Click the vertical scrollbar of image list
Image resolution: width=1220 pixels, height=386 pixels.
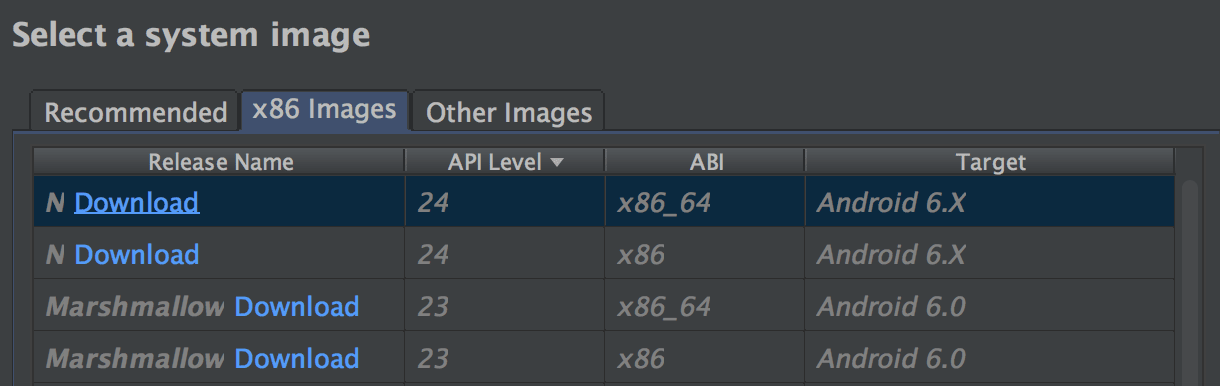click(1189, 280)
